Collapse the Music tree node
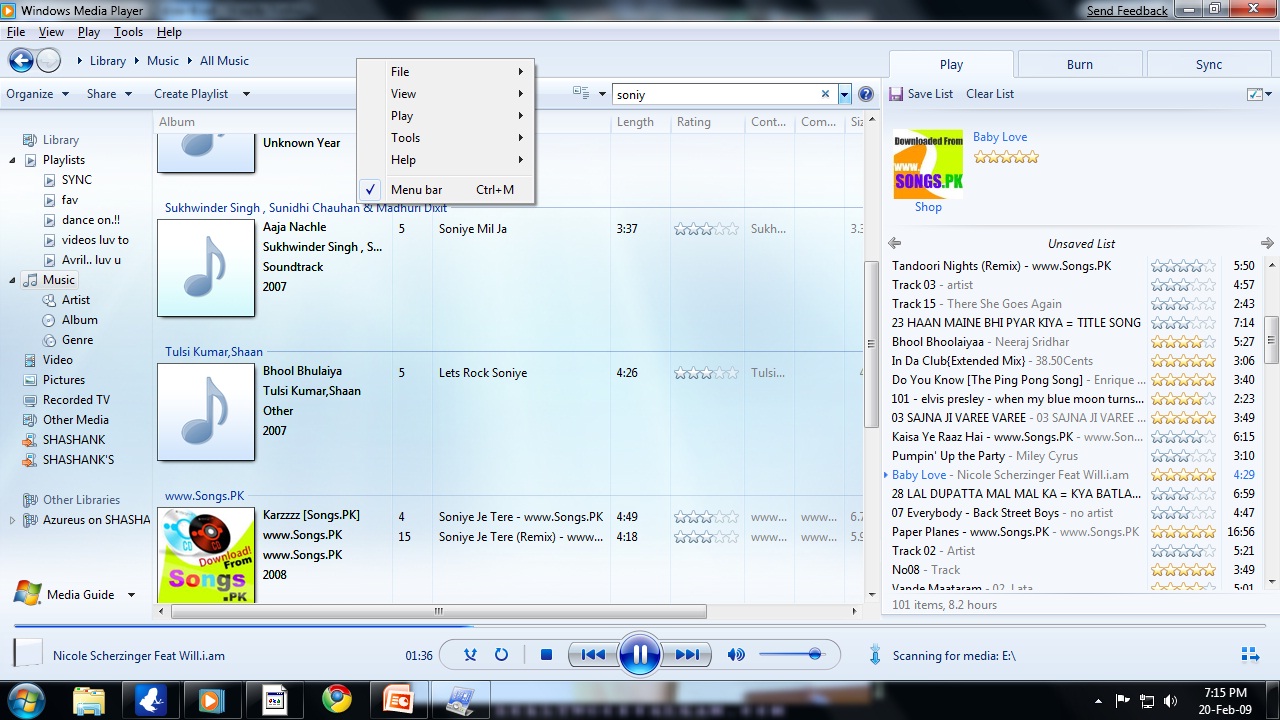Image resolution: width=1280 pixels, height=720 pixels. (13, 280)
